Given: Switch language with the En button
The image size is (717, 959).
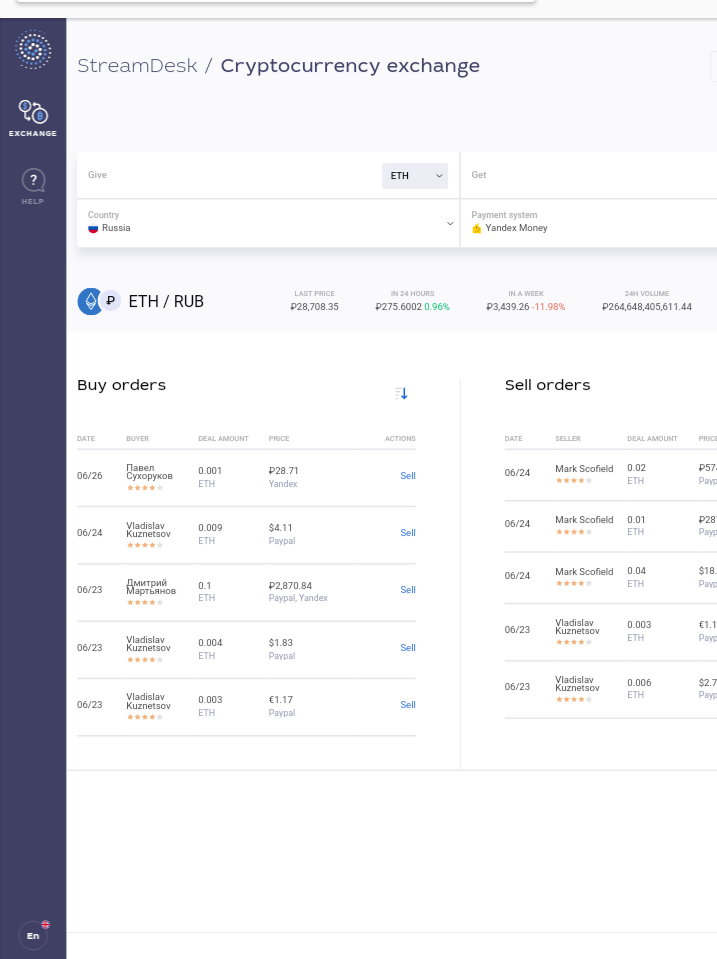Looking at the screenshot, I should 33,935.
